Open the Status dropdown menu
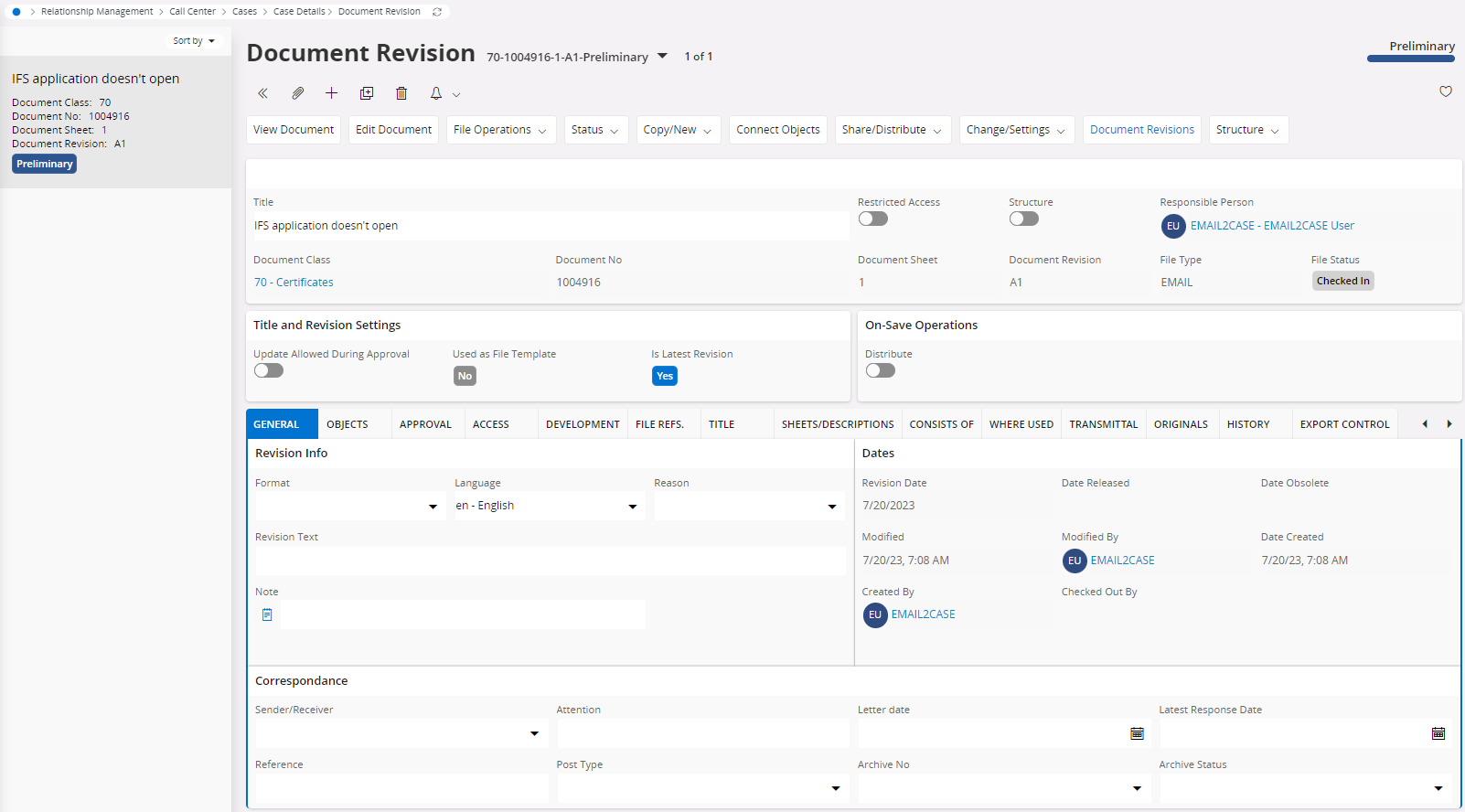The height and width of the screenshot is (812, 1465). coord(596,130)
